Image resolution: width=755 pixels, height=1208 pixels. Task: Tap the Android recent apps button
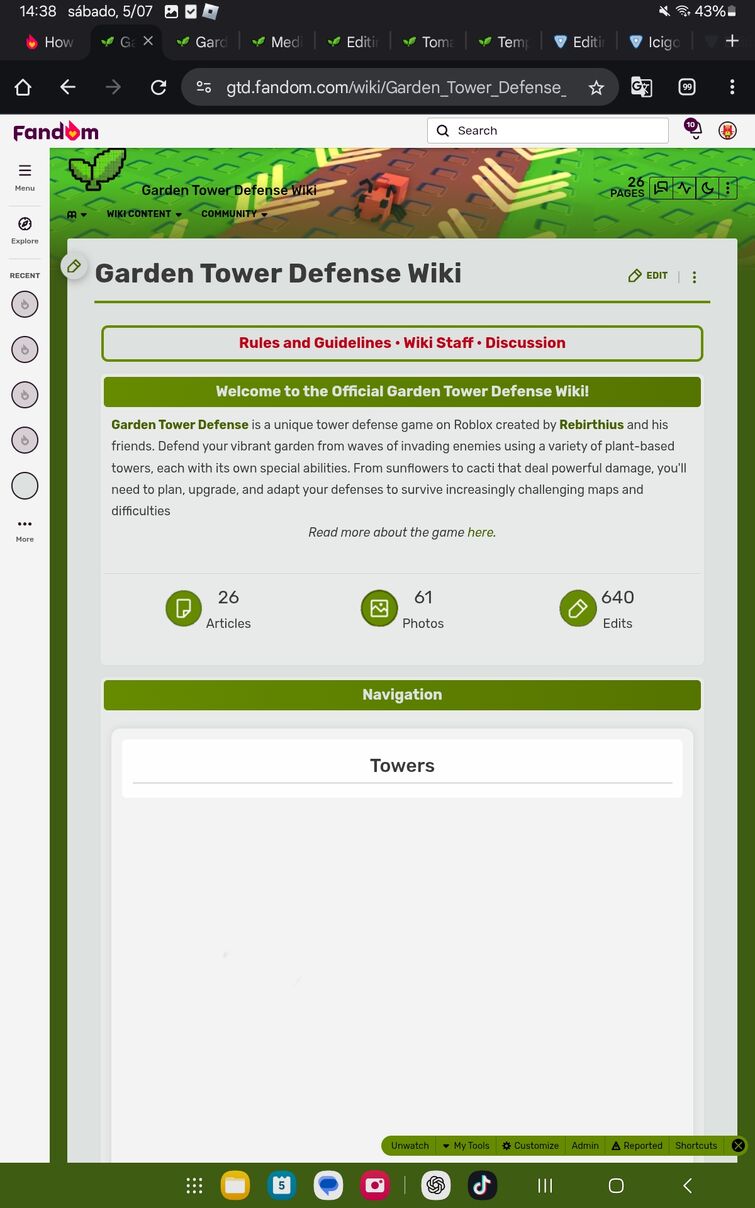[545, 1186]
